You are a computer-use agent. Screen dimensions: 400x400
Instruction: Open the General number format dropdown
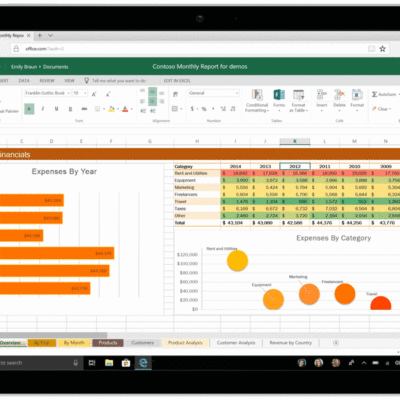214,93
